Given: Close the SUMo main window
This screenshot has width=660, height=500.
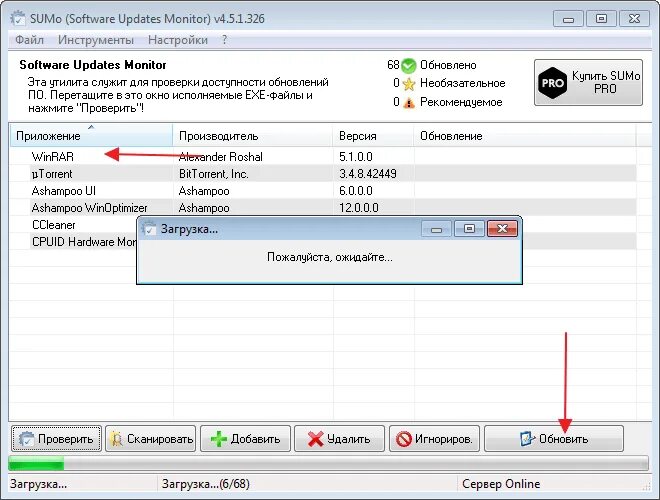Looking at the screenshot, I should [x=634, y=19].
